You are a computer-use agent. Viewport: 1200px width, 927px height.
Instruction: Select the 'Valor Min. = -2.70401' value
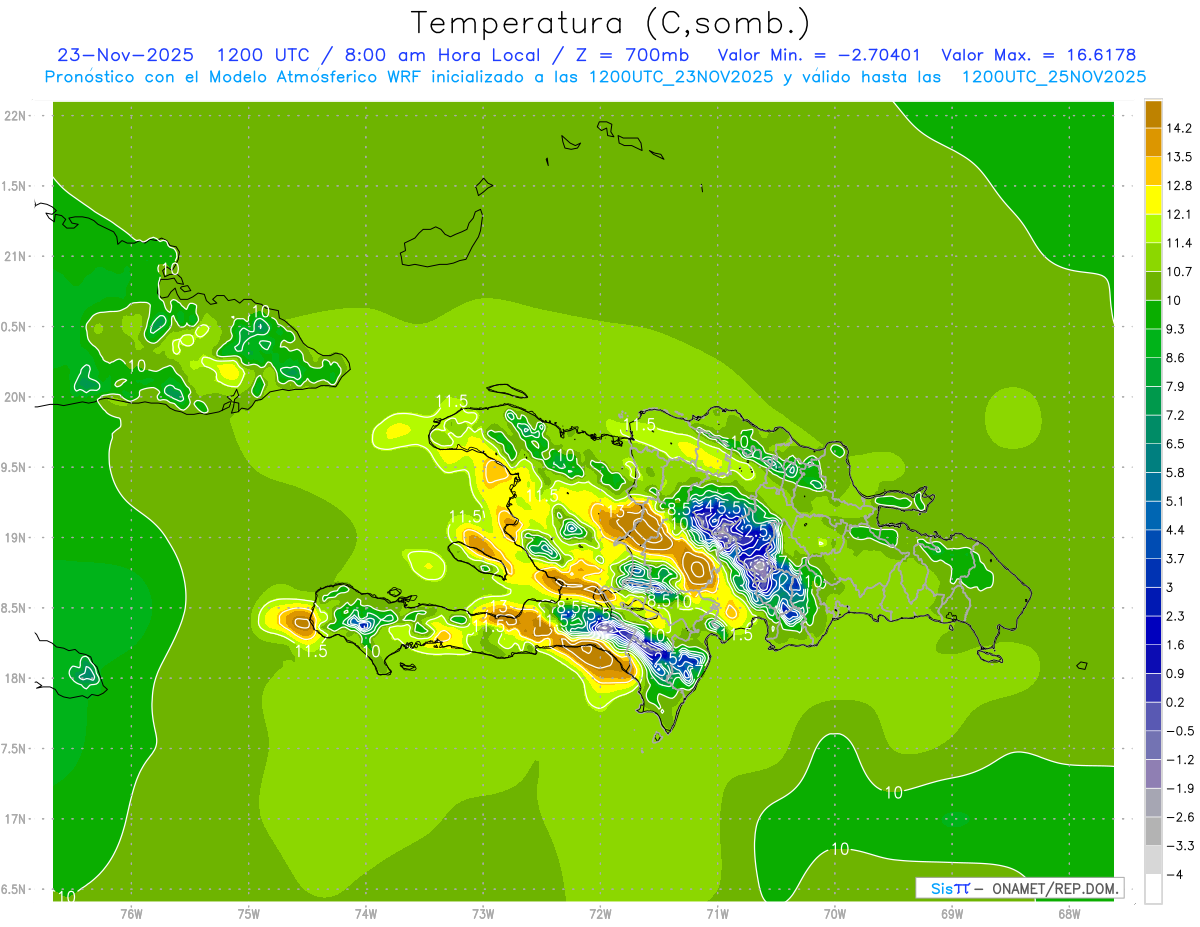pos(820,55)
